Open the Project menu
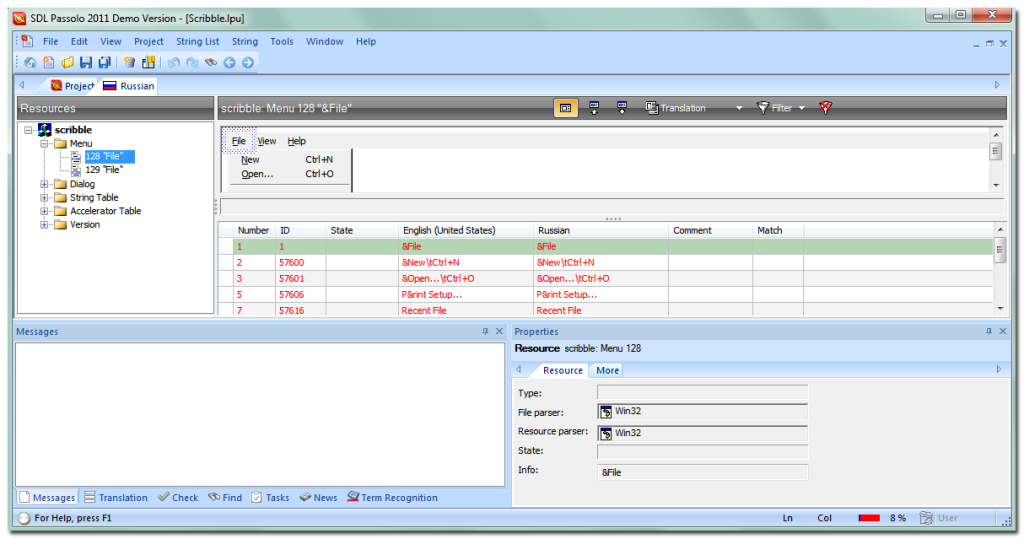 pos(149,41)
